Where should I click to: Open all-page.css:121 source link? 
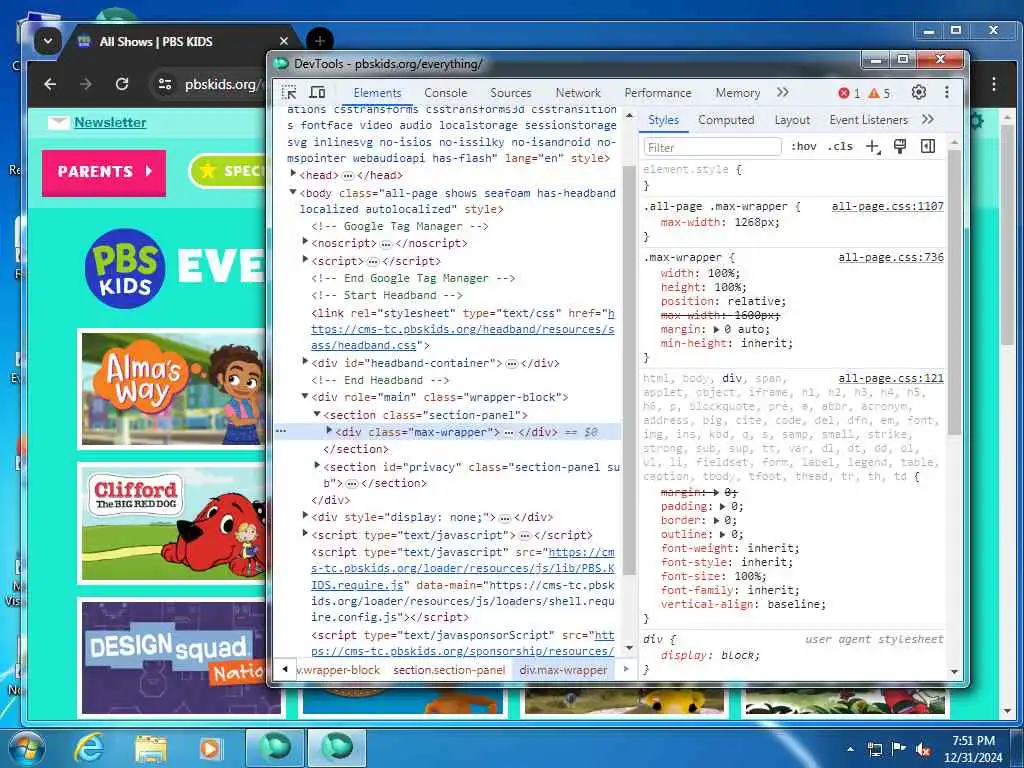click(891, 378)
